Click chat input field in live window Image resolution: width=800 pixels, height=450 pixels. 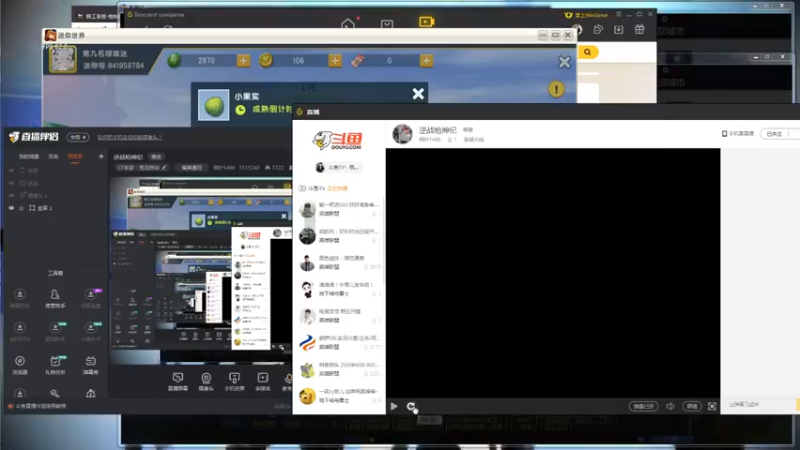tap(760, 404)
